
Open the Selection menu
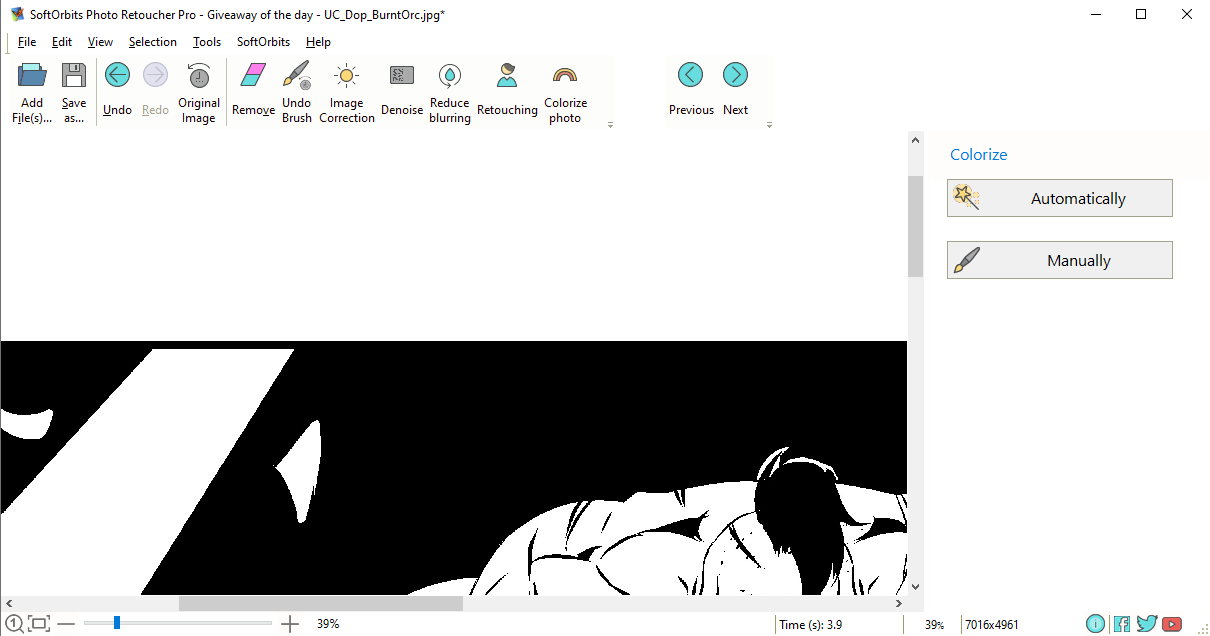[x=153, y=42]
